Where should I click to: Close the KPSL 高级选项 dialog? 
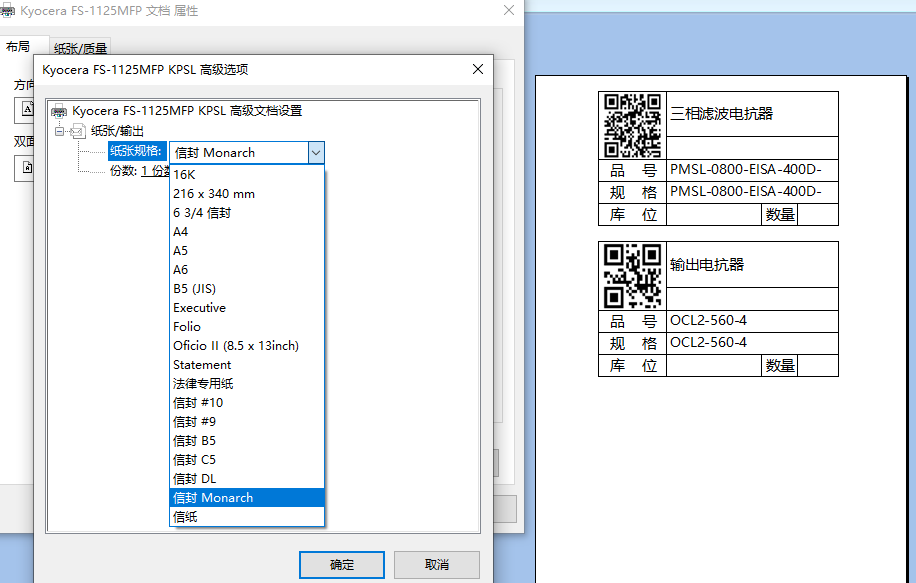click(478, 69)
